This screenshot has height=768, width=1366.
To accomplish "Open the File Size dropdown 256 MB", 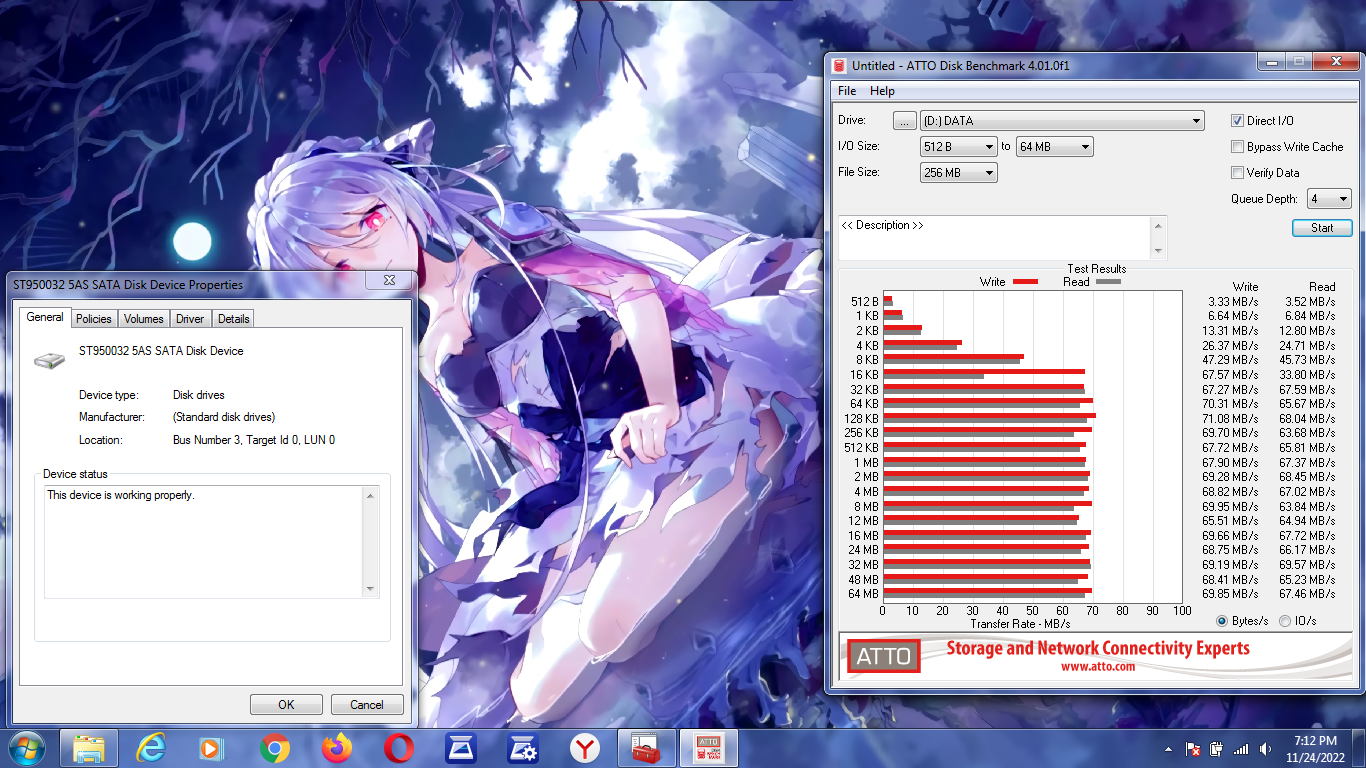I will pos(958,173).
